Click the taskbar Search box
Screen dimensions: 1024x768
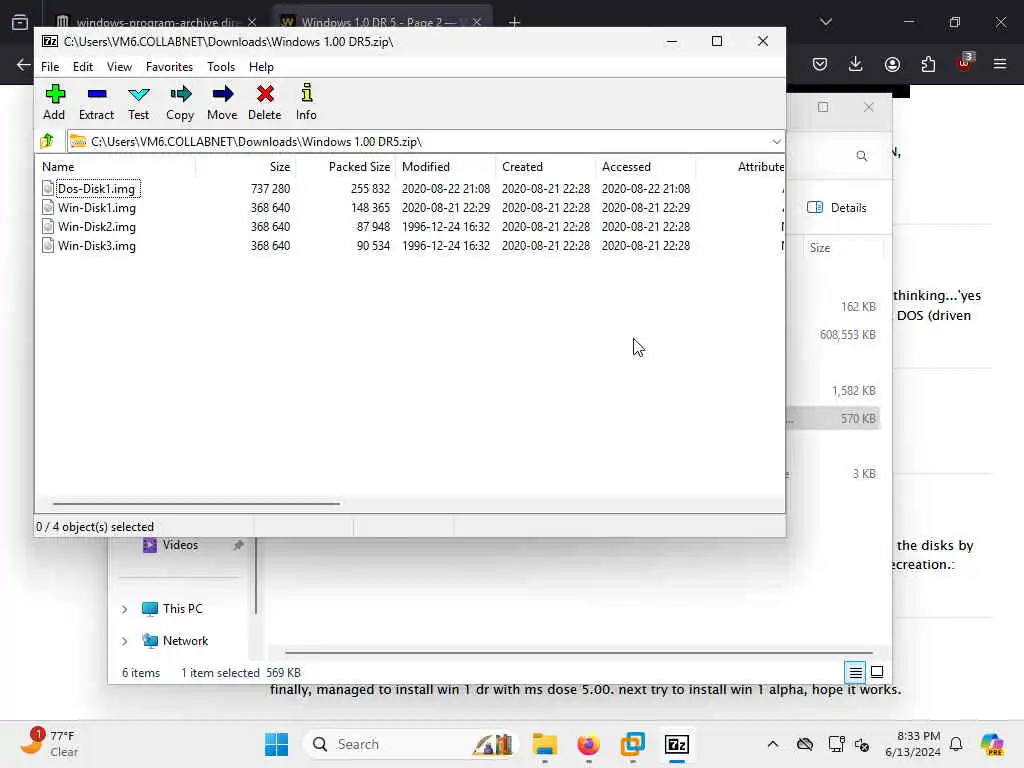[x=410, y=744]
